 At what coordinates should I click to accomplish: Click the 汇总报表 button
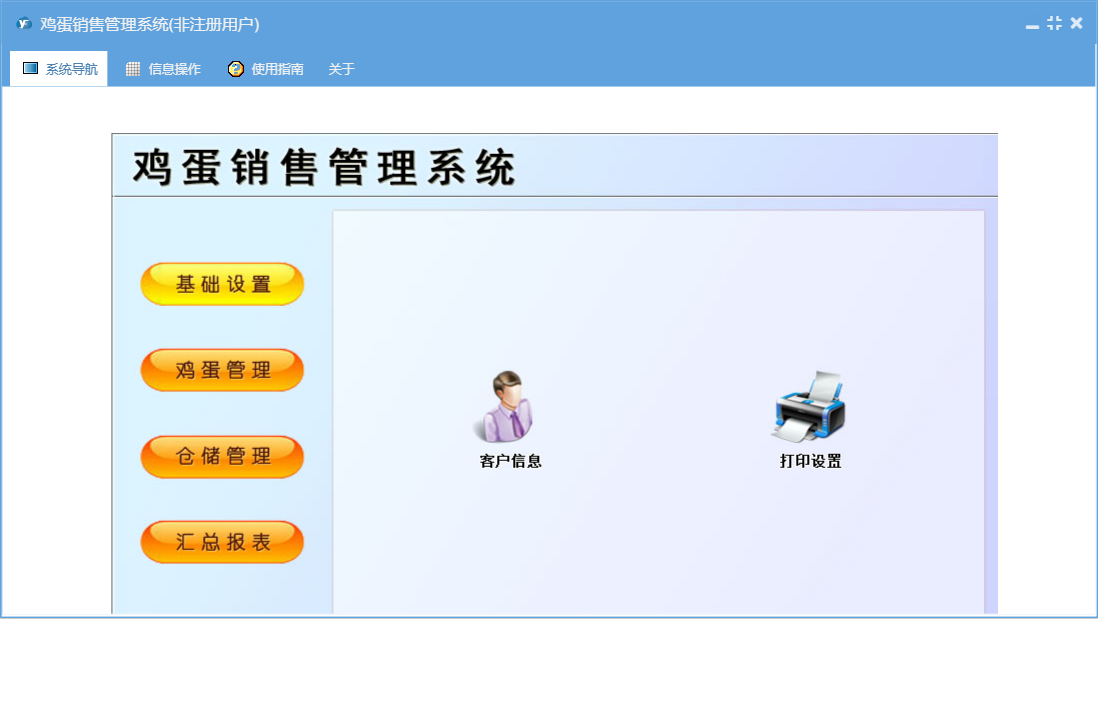(x=222, y=542)
